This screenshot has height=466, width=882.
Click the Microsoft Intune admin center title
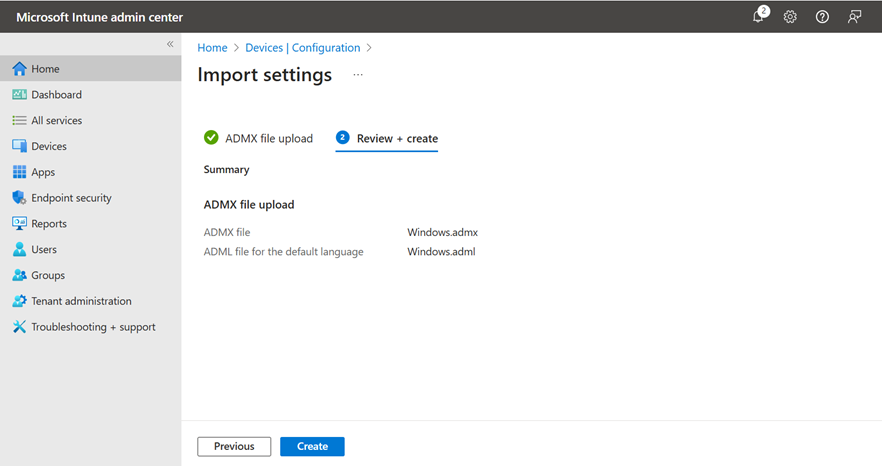[99, 17]
